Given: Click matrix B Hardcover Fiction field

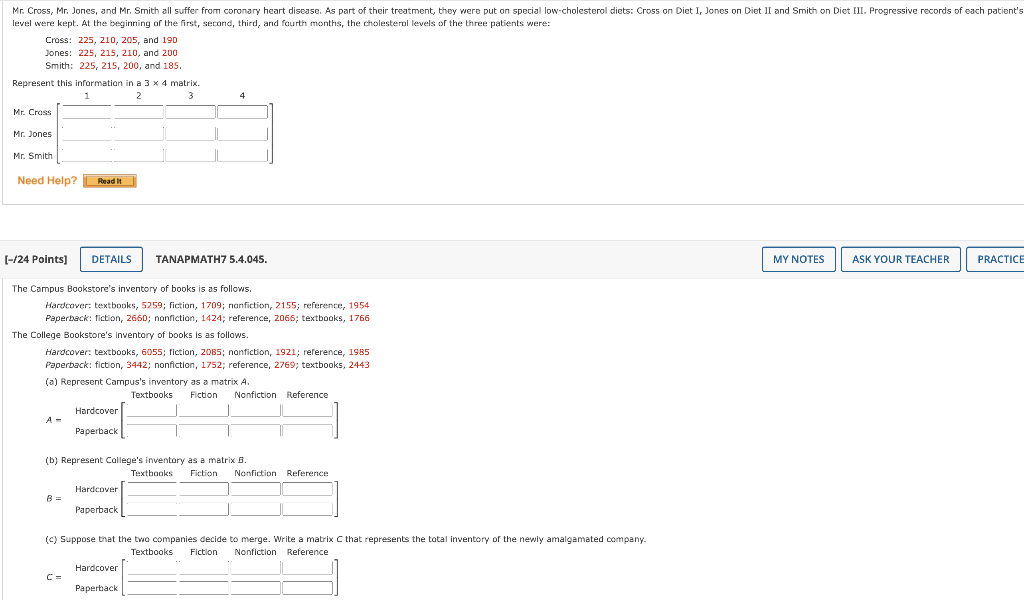Looking at the screenshot, I should coord(204,489).
